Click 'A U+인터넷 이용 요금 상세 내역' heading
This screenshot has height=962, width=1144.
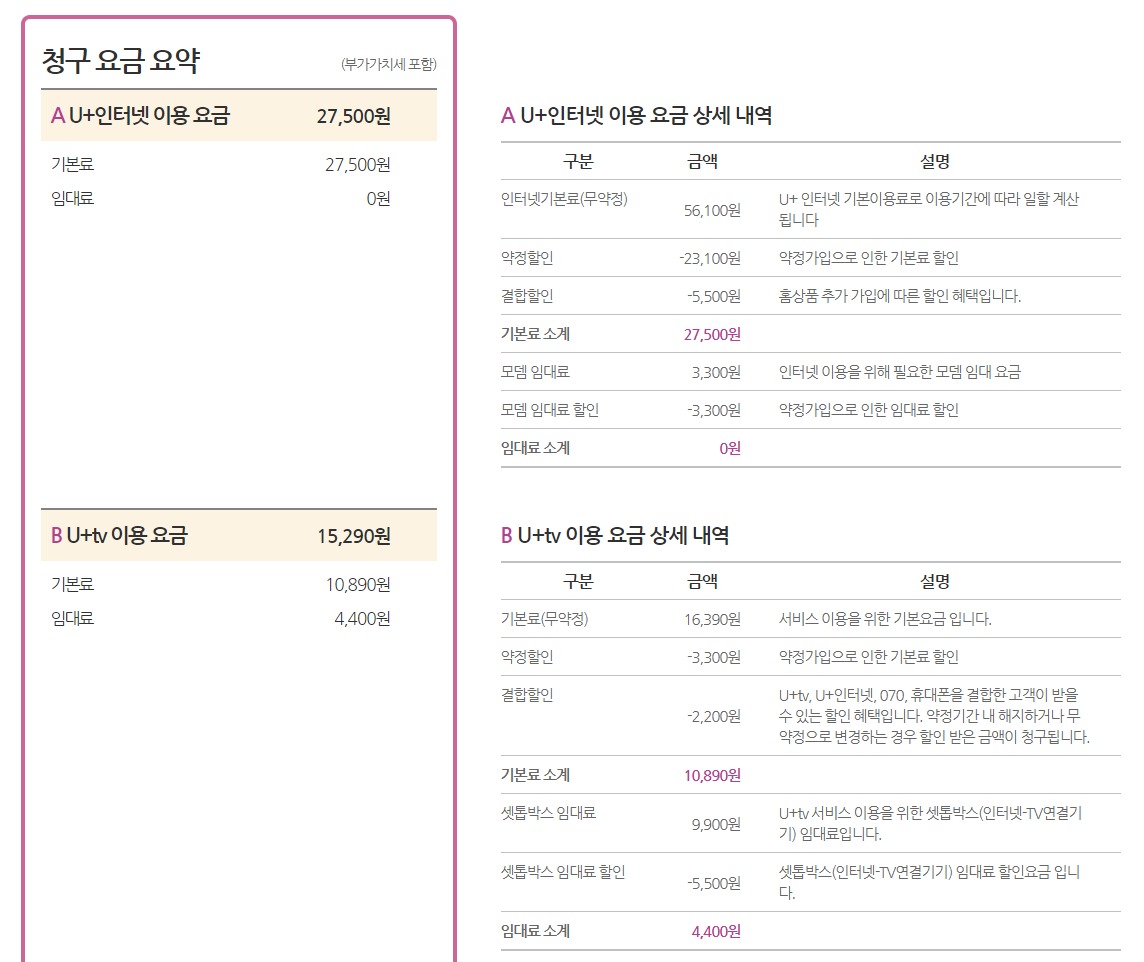[636, 115]
